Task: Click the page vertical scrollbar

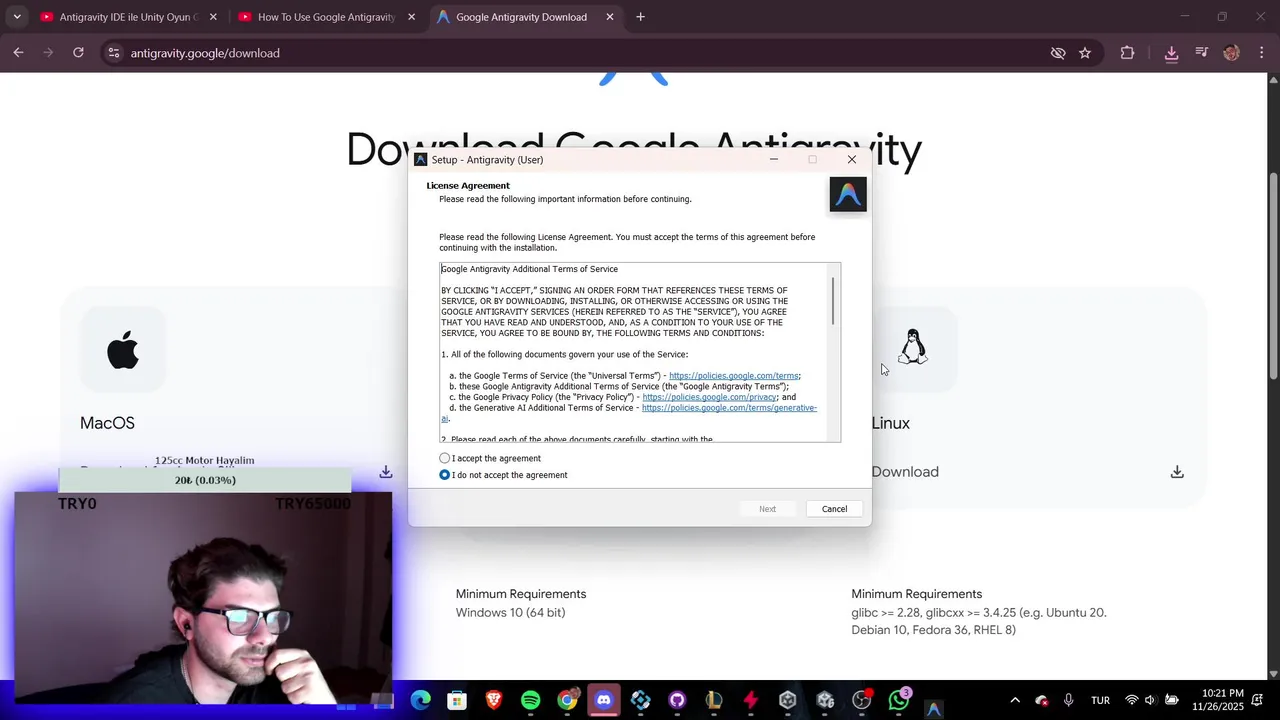Action: [x=1273, y=276]
